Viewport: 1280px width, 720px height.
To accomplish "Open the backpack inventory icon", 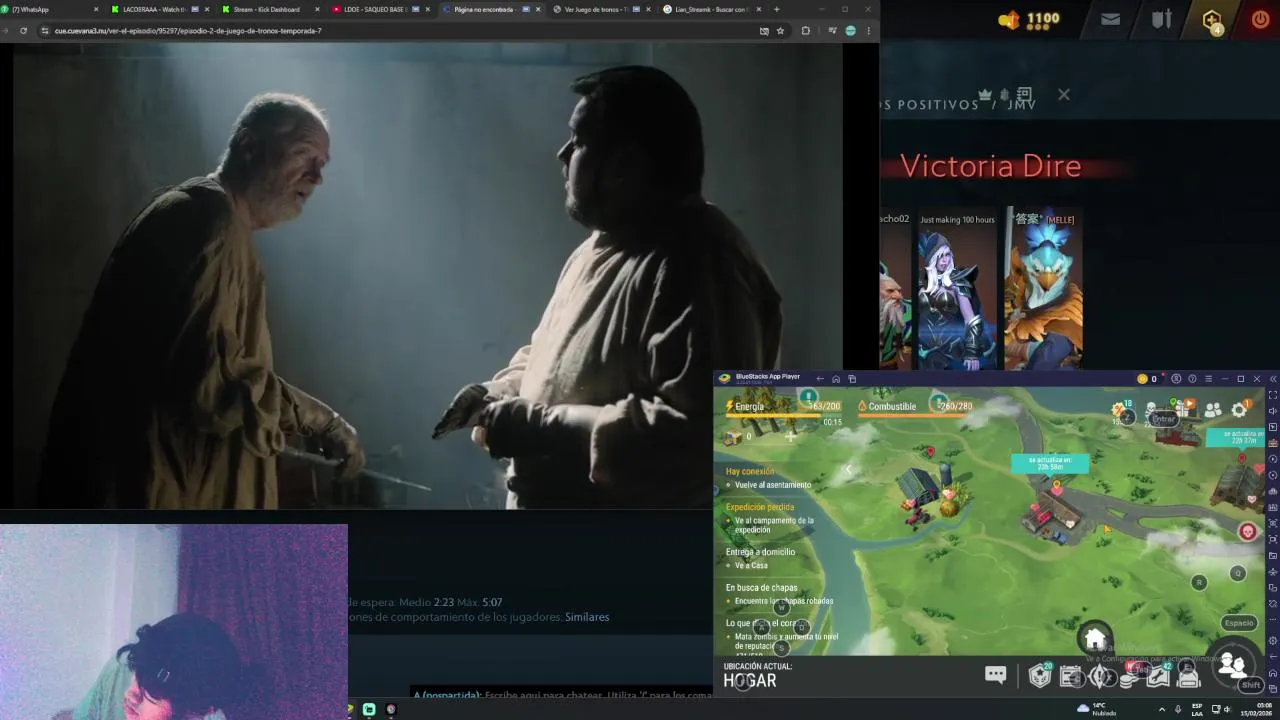I will [x=1188, y=676].
